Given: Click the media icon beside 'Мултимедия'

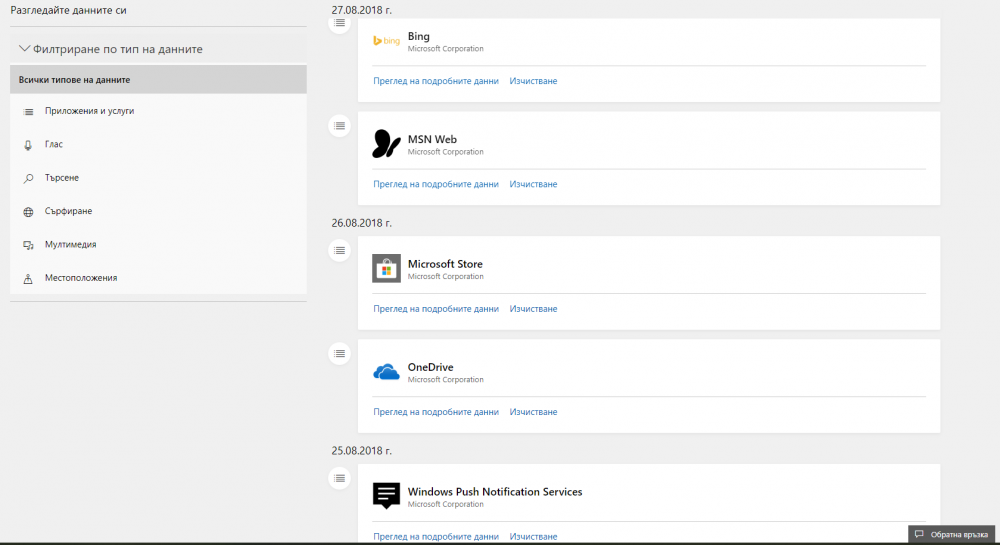Looking at the screenshot, I should [x=28, y=245].
